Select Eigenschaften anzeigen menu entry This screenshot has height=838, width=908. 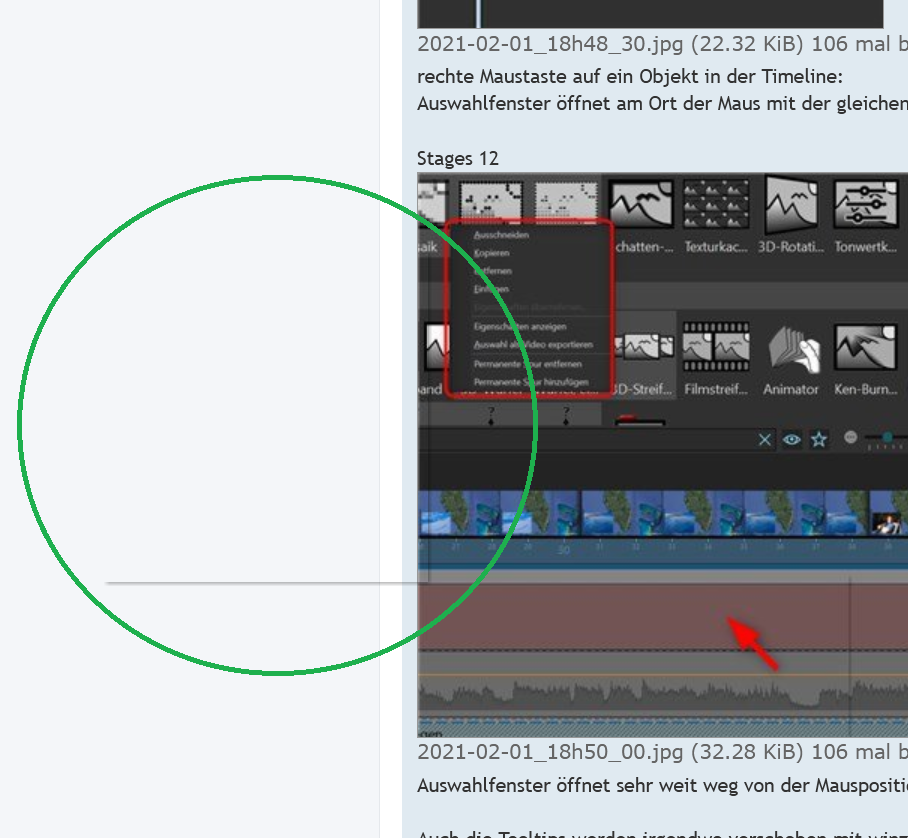click(x=520, y=326)
